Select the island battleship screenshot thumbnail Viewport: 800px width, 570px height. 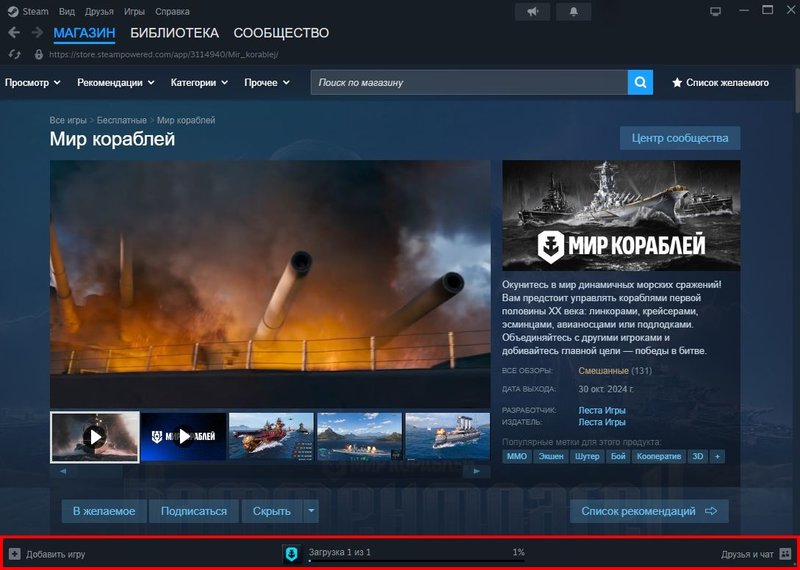(359, 436)
